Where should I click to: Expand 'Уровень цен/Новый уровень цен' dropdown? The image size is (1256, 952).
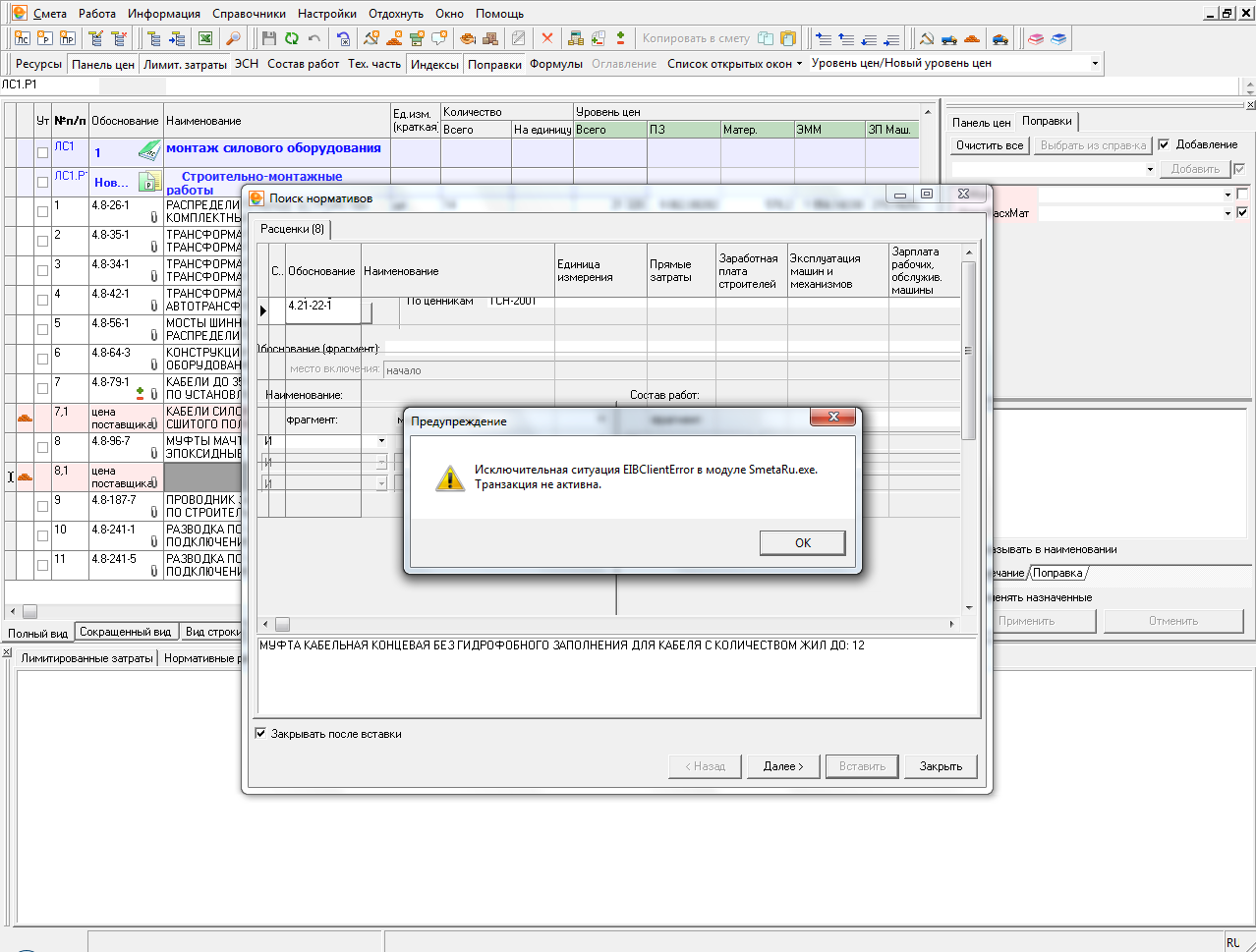point(1095,64)
